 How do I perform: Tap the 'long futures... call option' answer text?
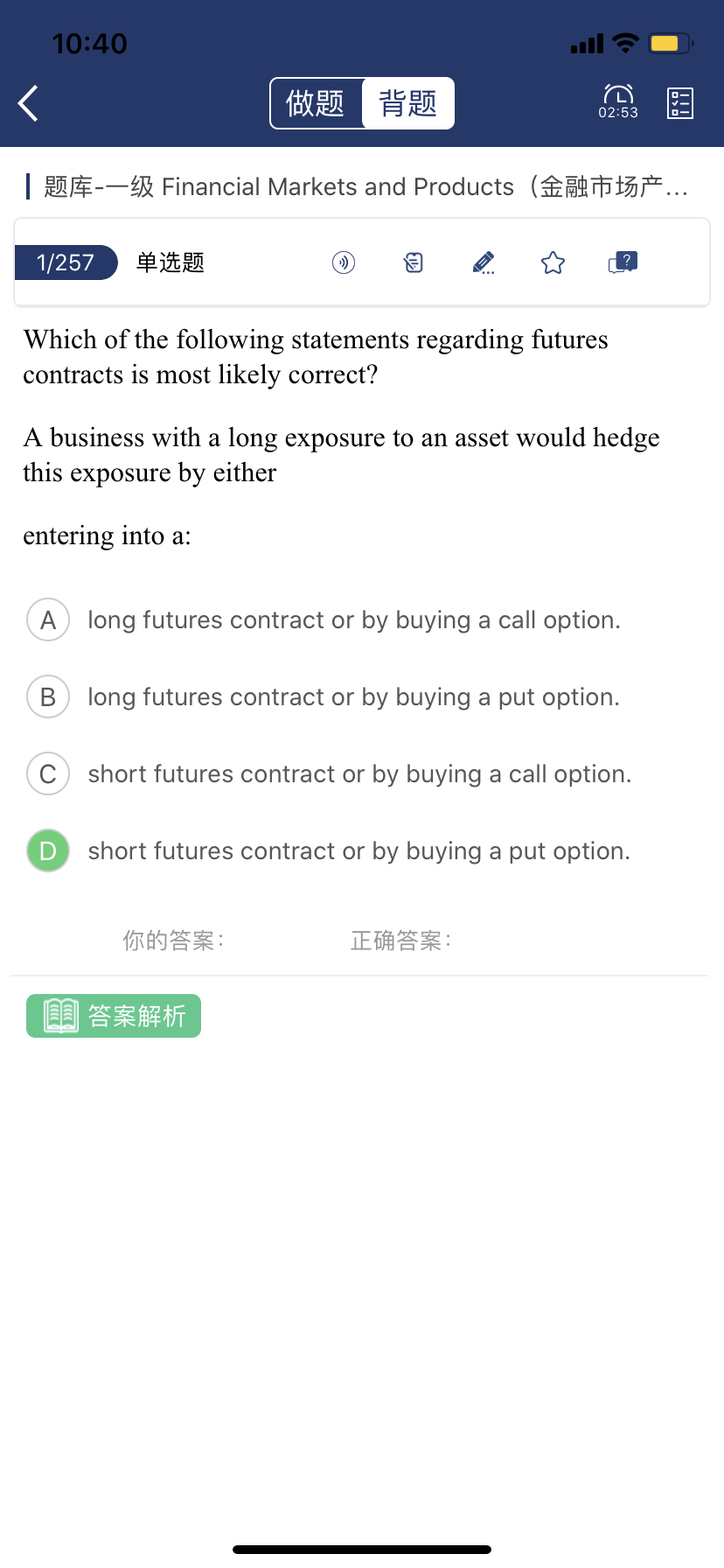[x=353, y=620]
